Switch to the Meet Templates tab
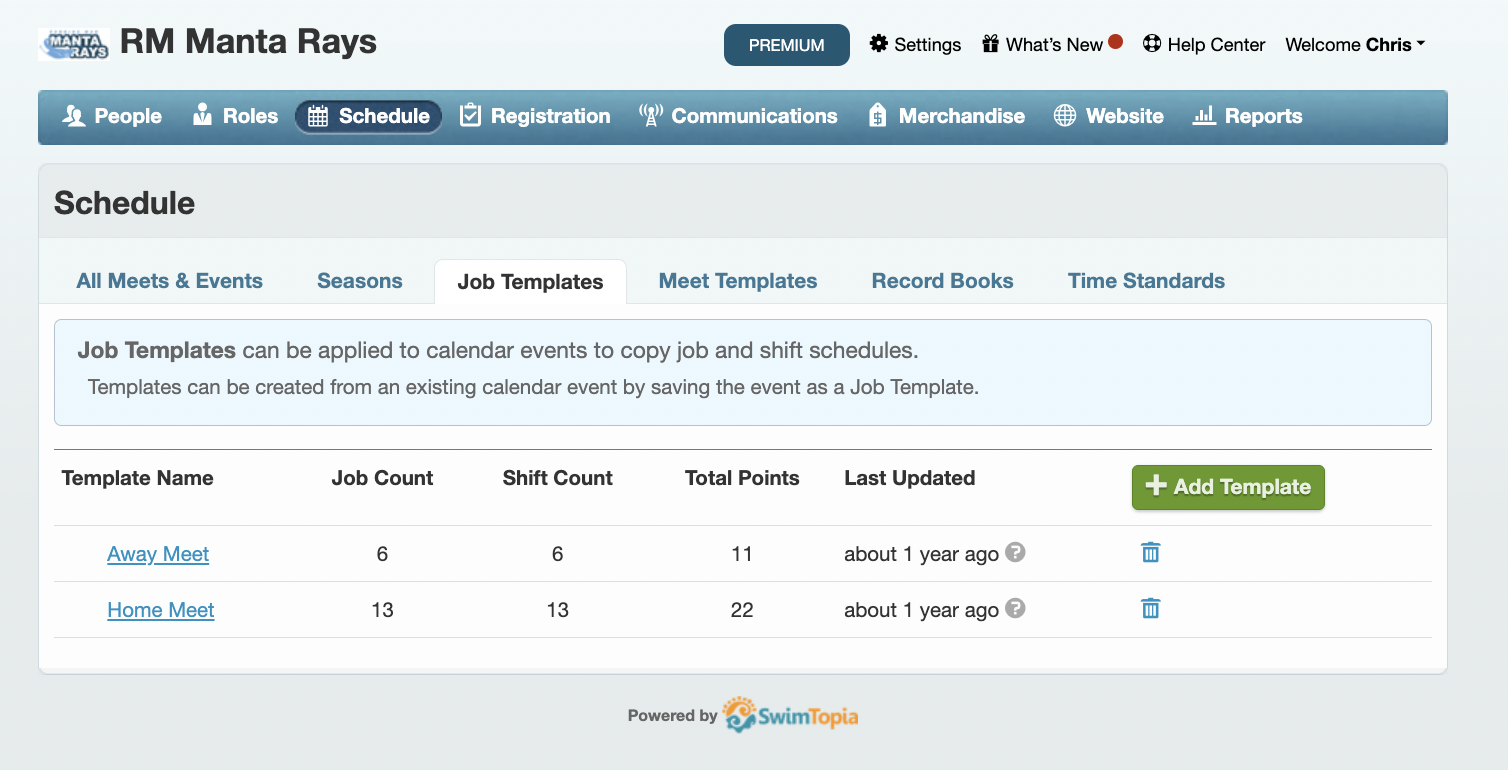The height and width of the screenshot is (770, 1508). click(737, 281)
